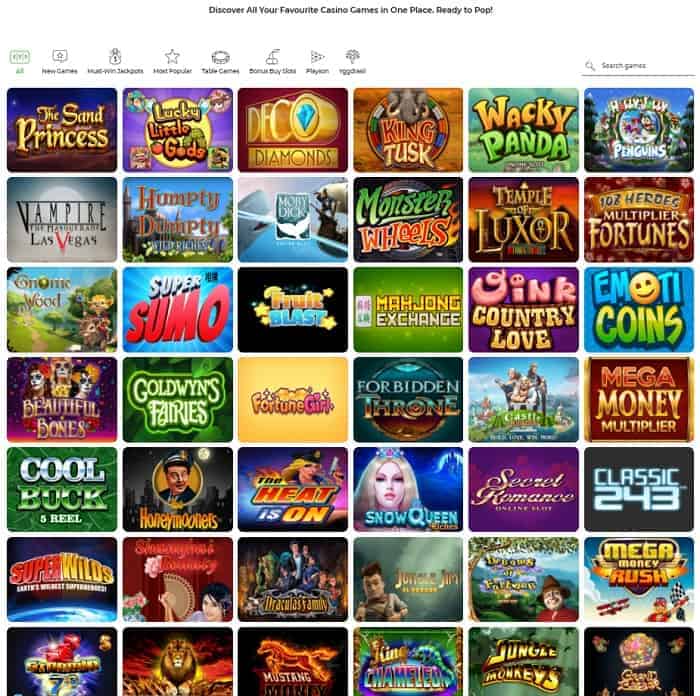Open the New Games category icon

tap(59, 56)
